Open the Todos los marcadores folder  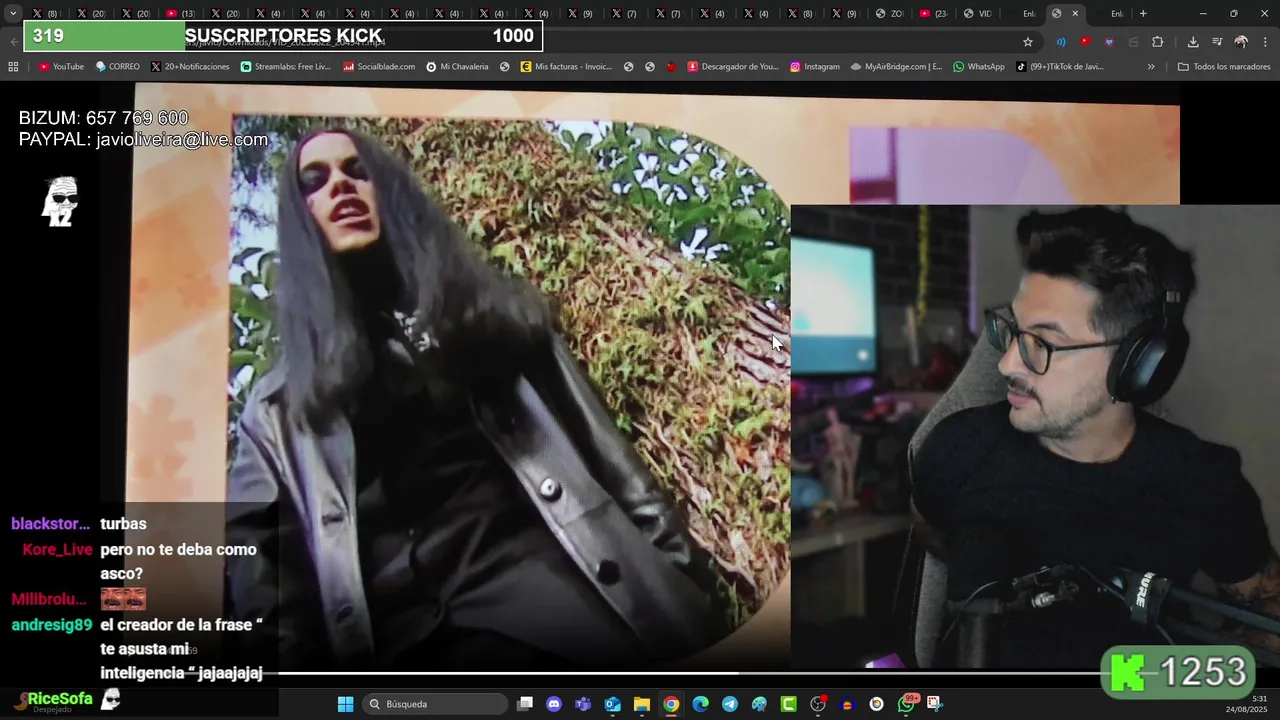coord(1224,67)
